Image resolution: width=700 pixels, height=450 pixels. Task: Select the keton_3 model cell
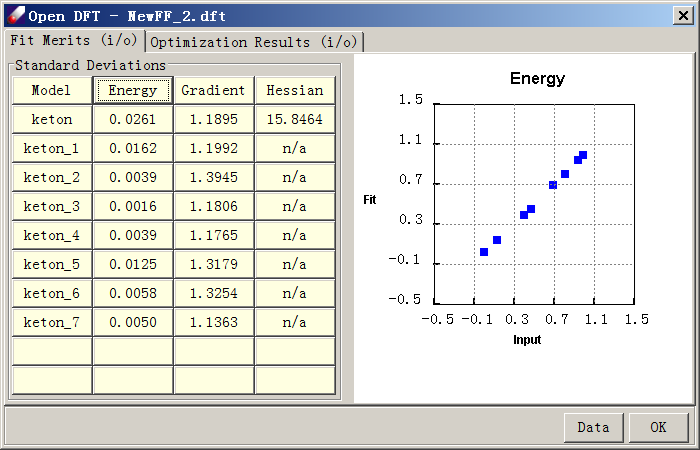click(52, 206)
